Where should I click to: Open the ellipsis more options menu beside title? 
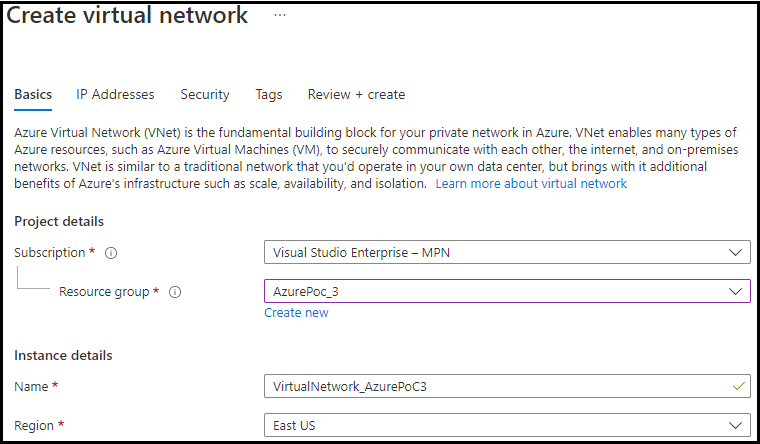click(x=279, y=15)
